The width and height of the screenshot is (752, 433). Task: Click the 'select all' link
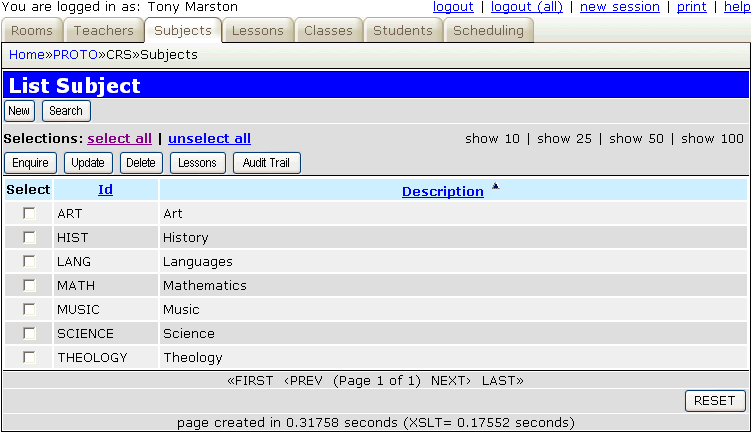click(119, 138)
